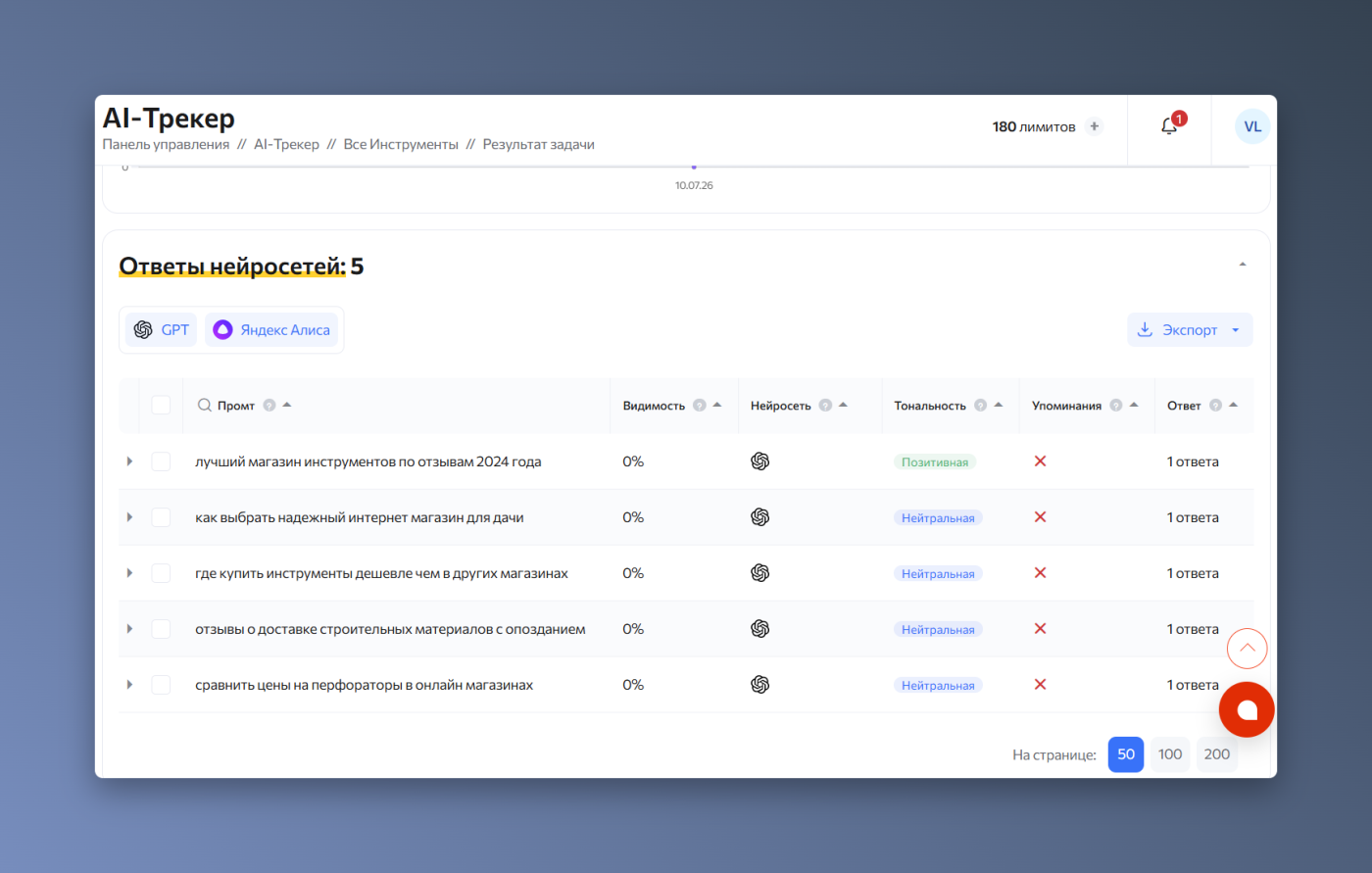
Task: Open the AI-Трекер breadcrumb link
Action: pos(286,144)
